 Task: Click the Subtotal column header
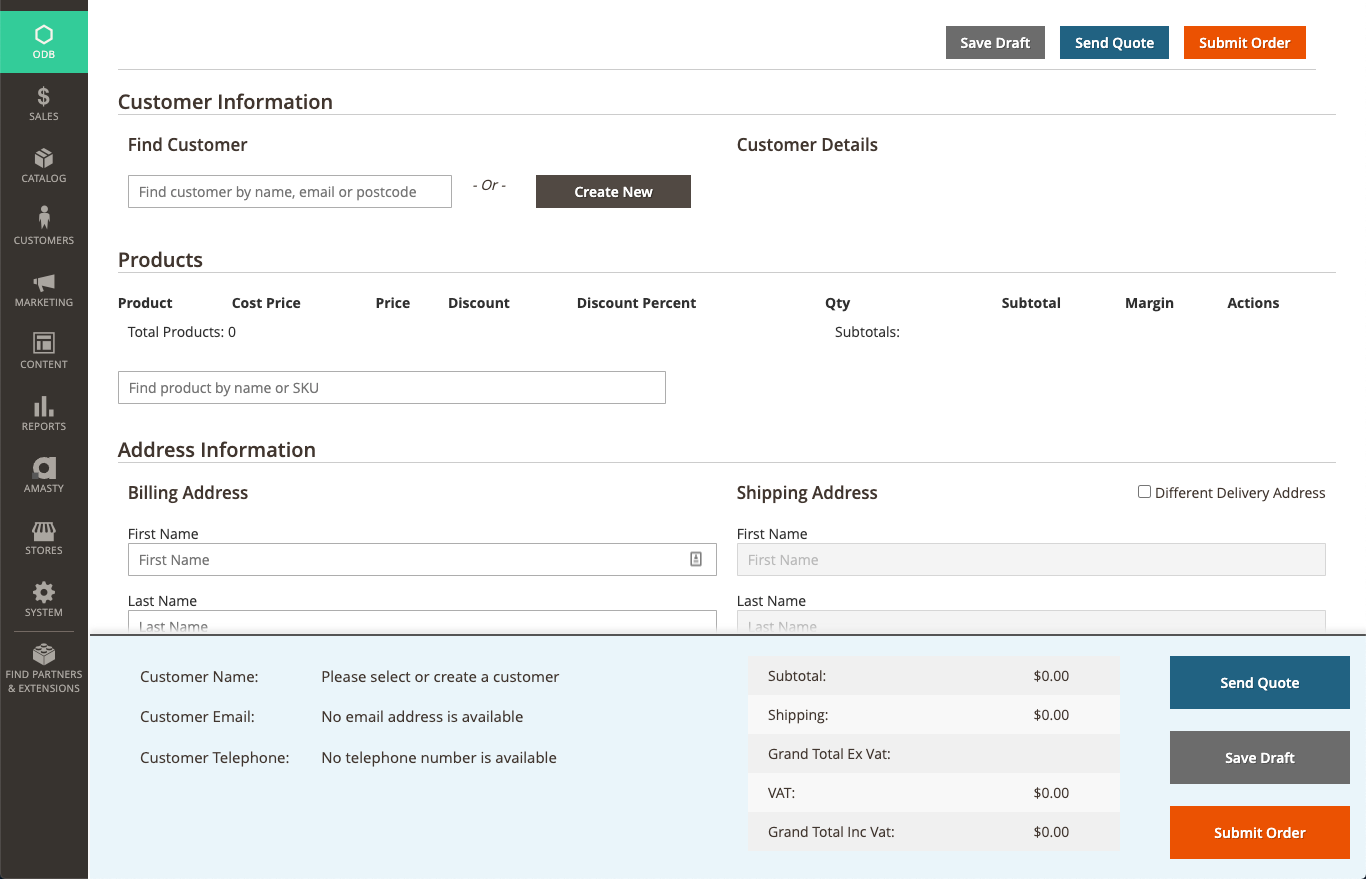click(1031, 303)
